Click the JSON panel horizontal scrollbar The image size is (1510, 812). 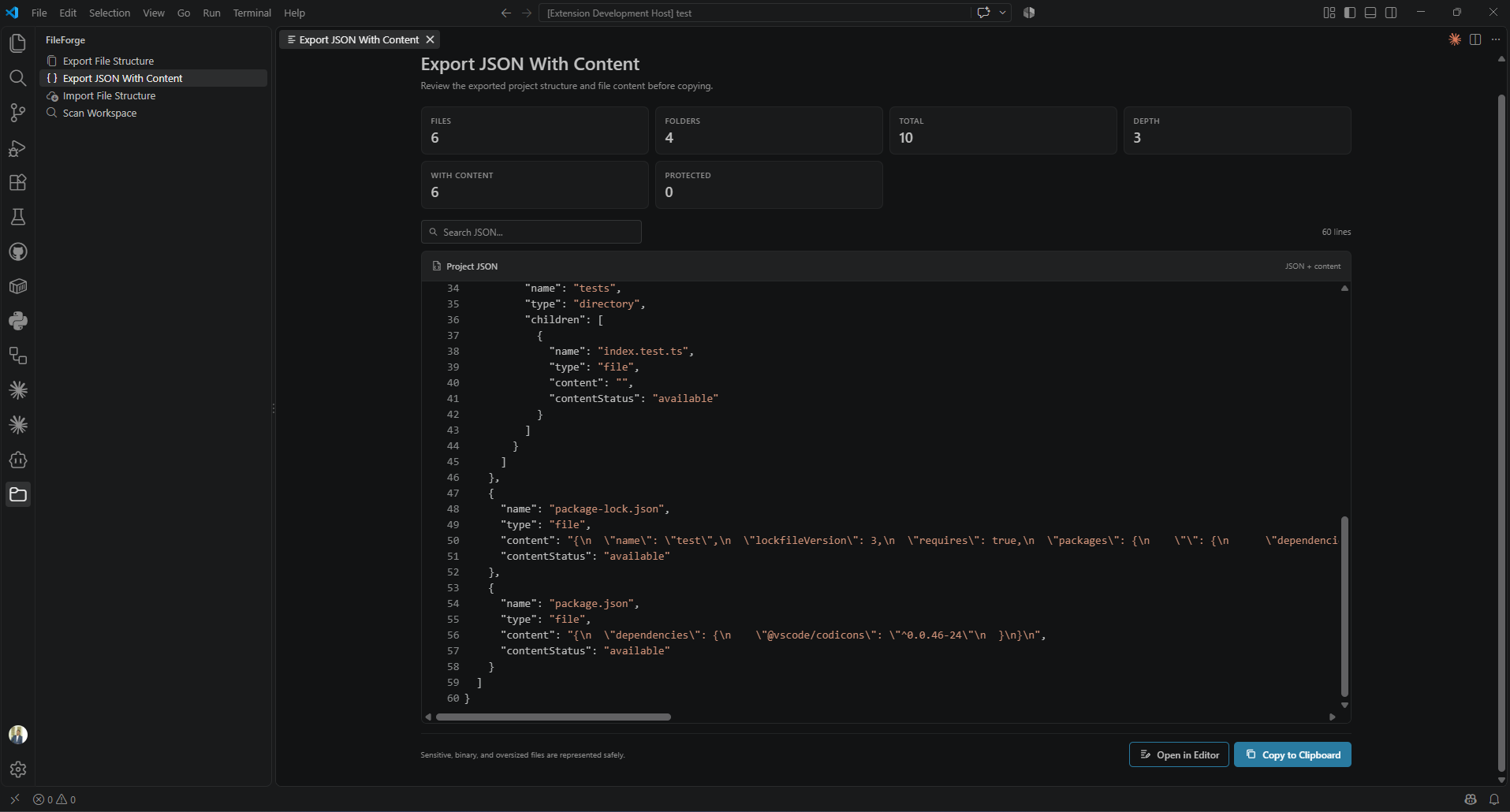(x=554, y=717)
